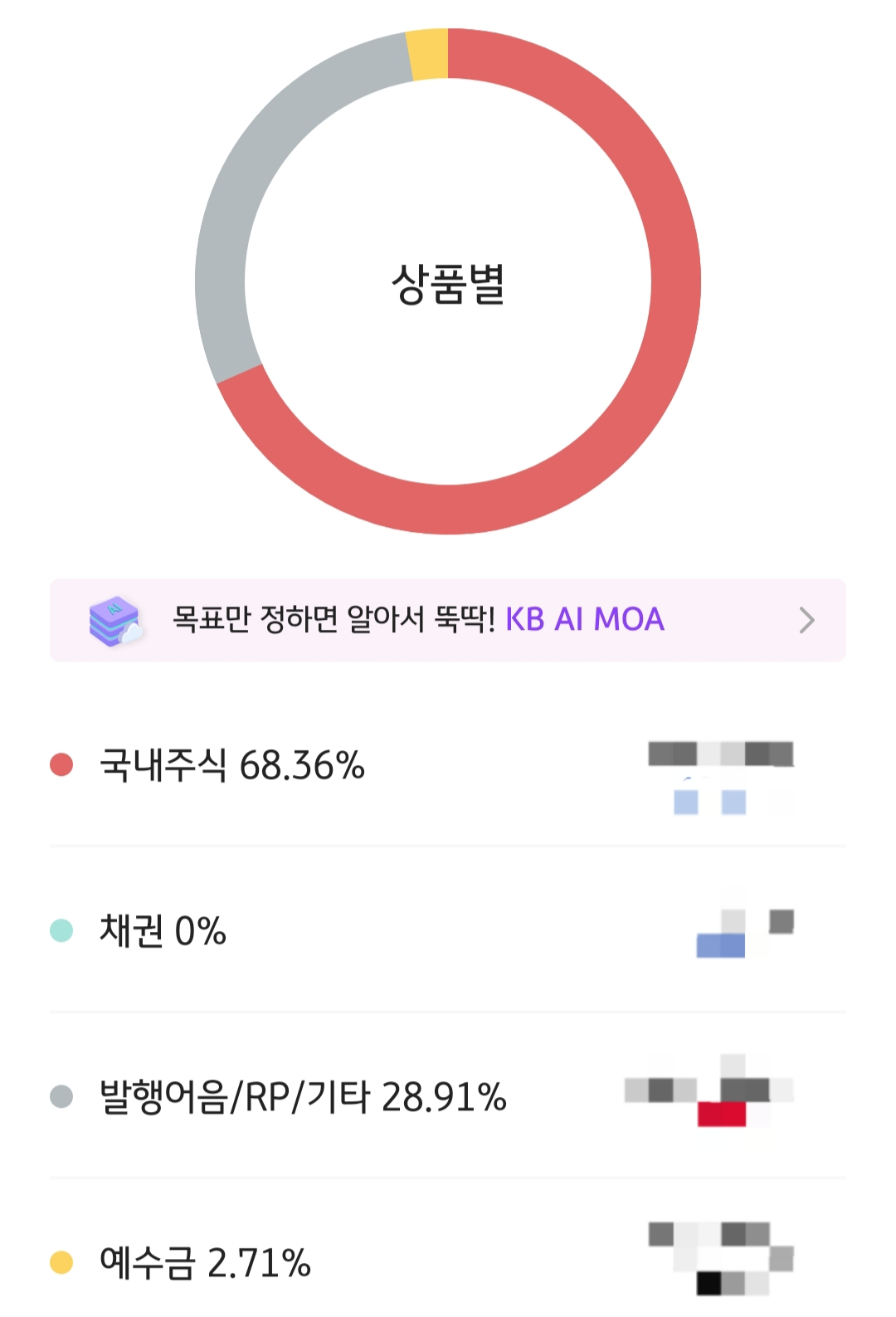Tap the blurred amount beside 국내주식
Screen dimensions: 896x1317
(721, 778)
